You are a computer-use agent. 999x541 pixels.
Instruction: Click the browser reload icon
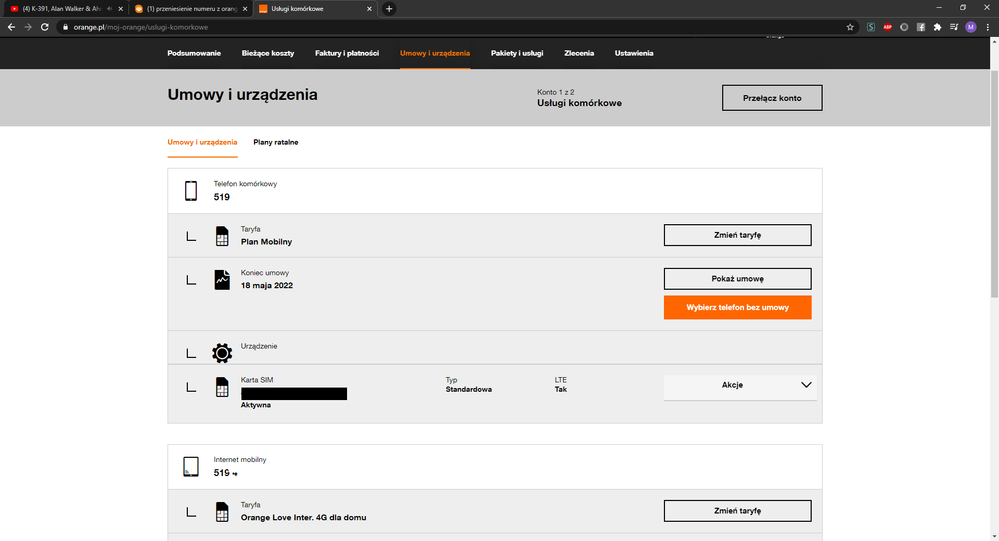click(x=45, y=27)
